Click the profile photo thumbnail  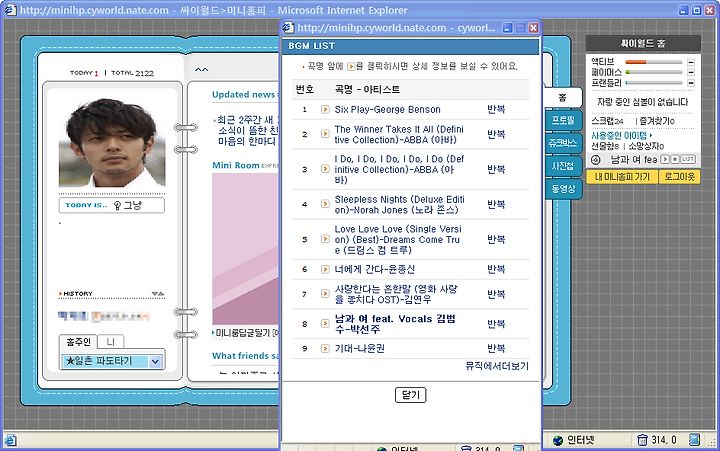click(x=112, y=142)
